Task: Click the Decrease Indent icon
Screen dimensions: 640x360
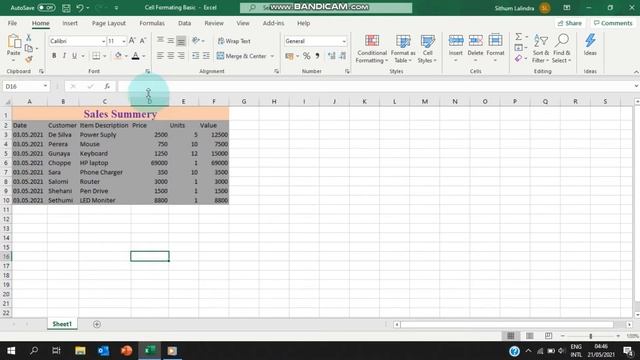Action: (196, 56)
